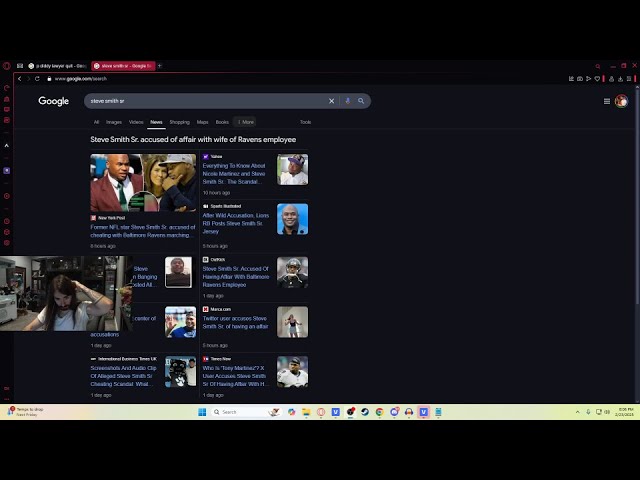Click the large New York Post article thumbnail
640x480 pixels.
[143, 182]
